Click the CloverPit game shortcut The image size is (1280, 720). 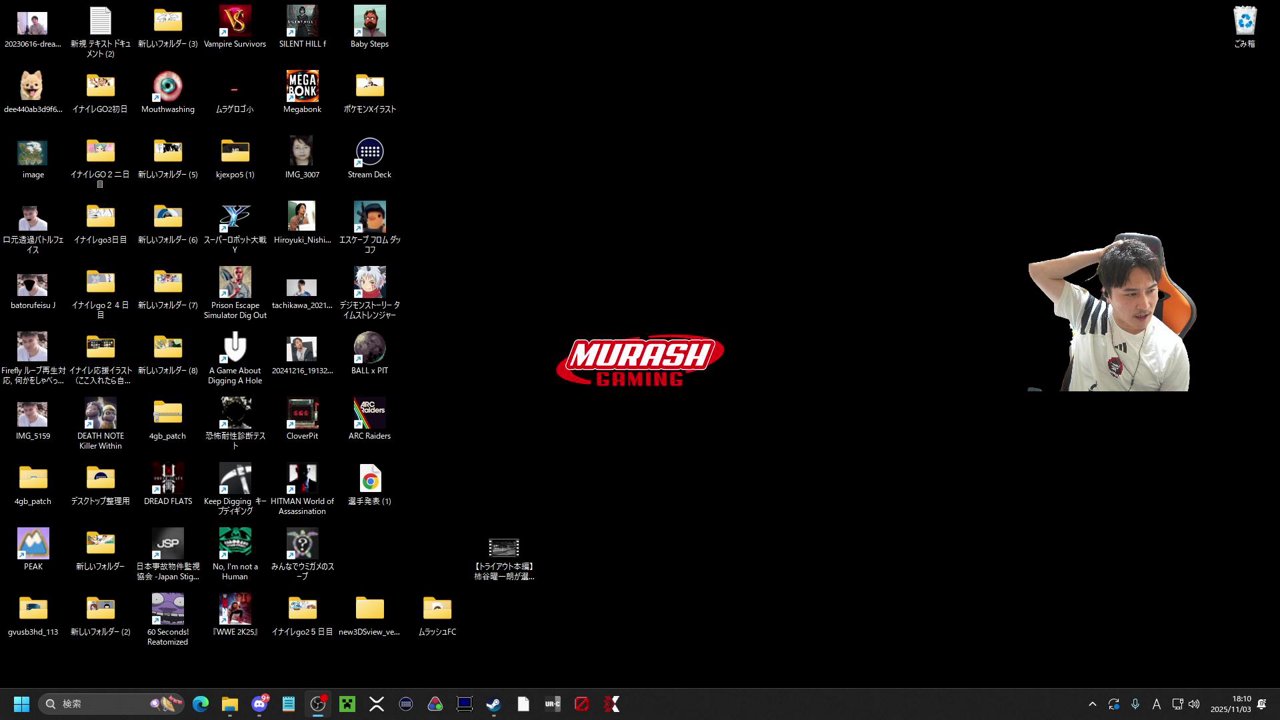[302, 414]
